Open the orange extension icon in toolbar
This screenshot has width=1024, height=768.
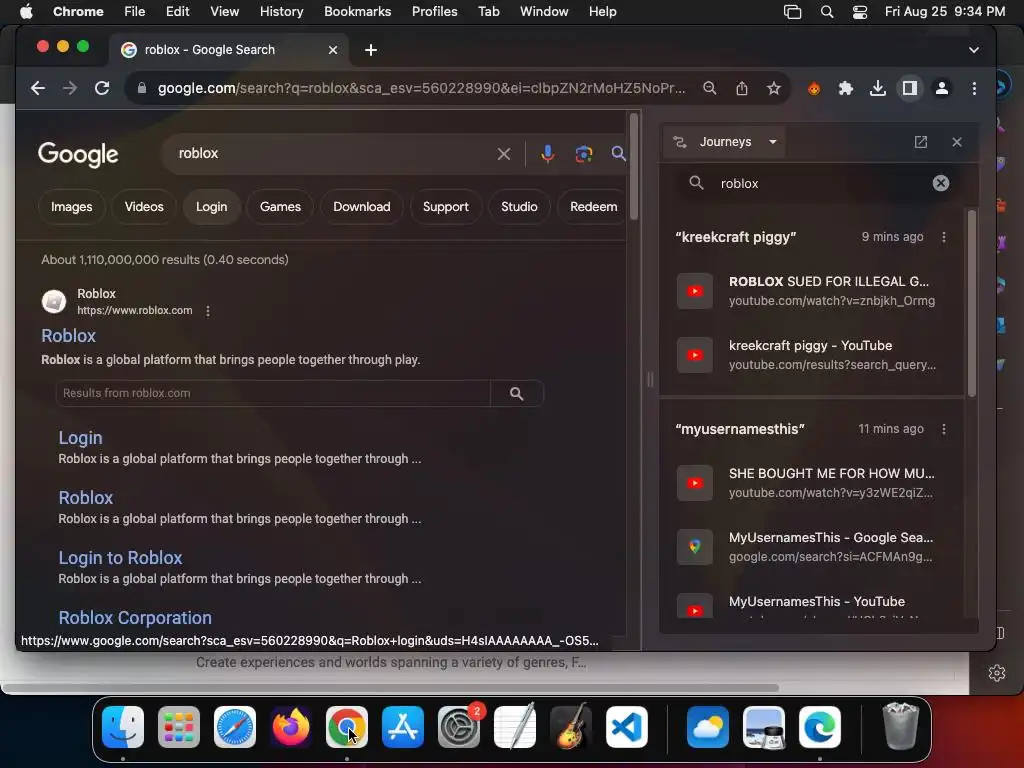tap(814, 88)
